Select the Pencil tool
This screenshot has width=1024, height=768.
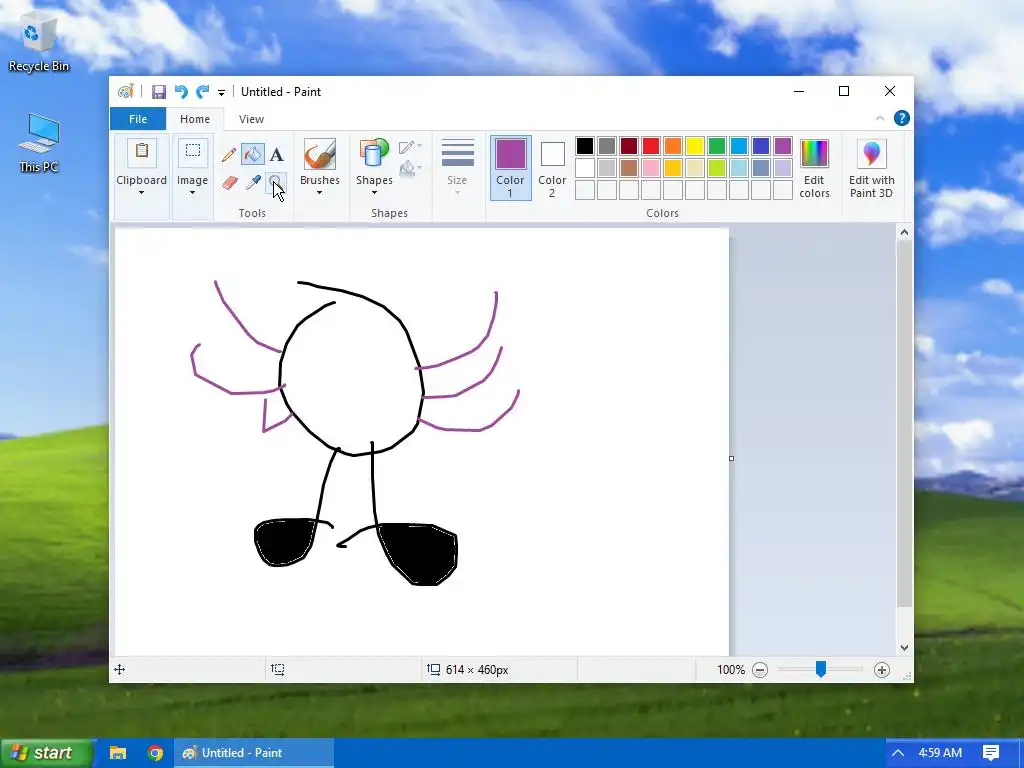pyautogui.click(x=229, y=155)
